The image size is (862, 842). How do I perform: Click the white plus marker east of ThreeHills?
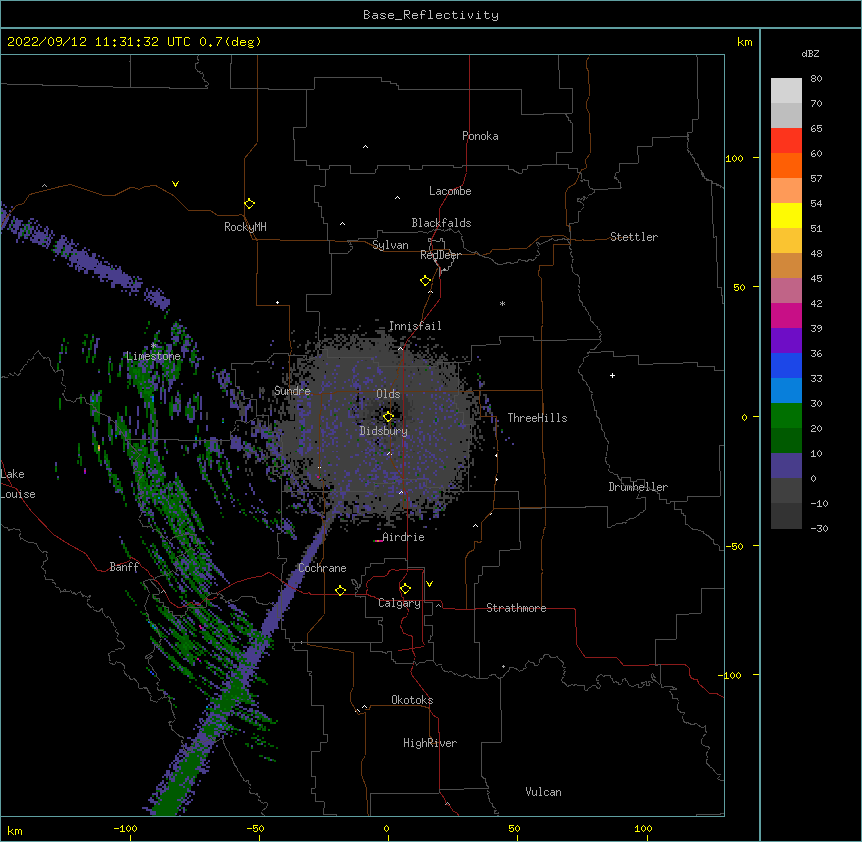click(x=612, y=375)
